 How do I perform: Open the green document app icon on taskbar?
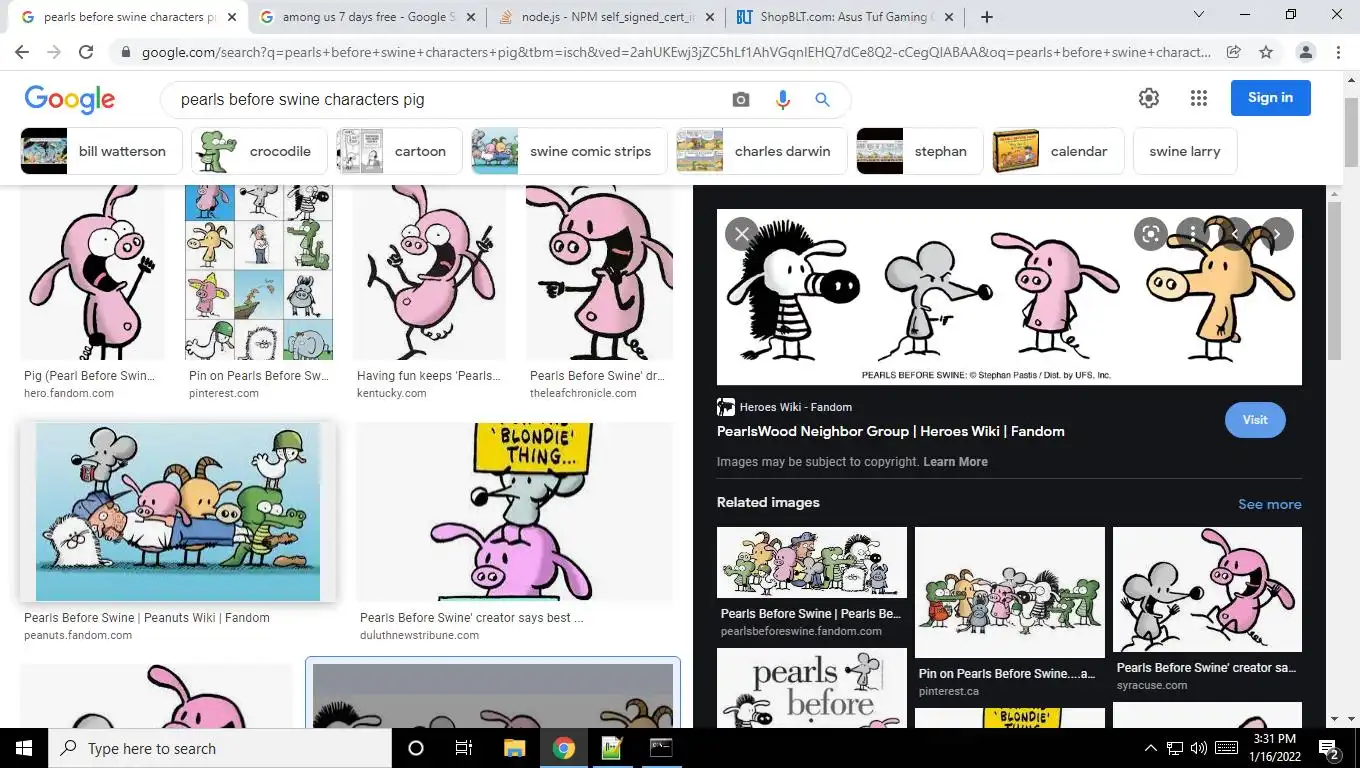(612, 748)
